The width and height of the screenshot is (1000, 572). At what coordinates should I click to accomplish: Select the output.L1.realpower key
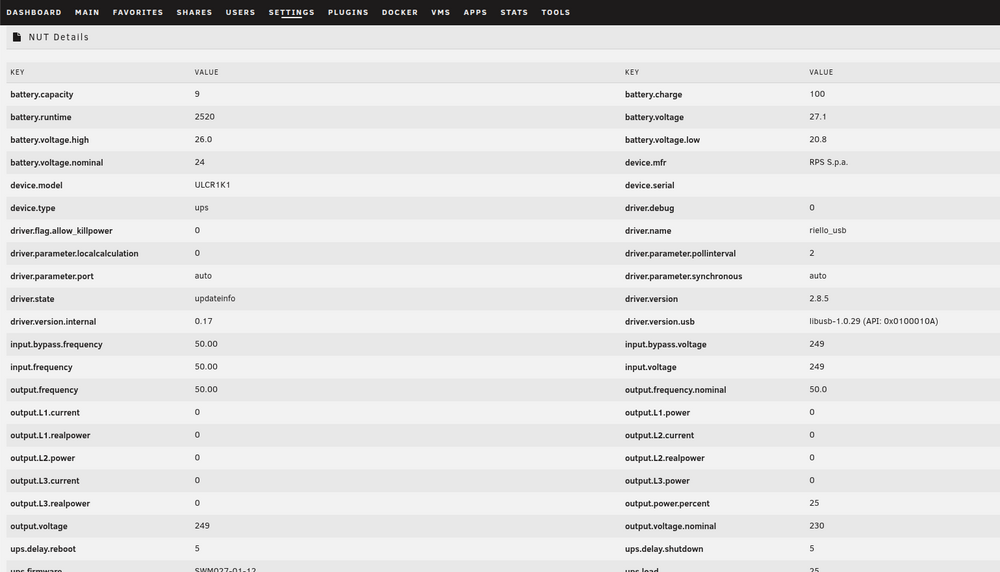50,436
